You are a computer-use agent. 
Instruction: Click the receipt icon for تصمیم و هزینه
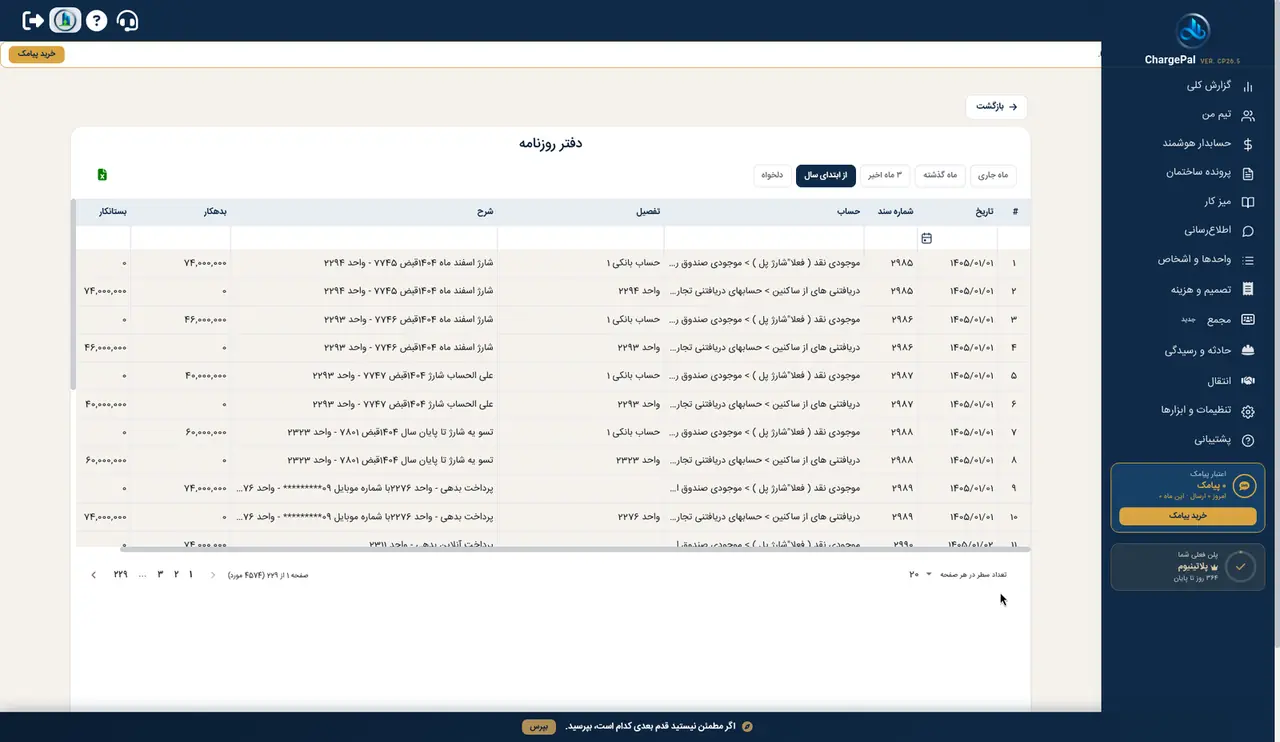(1247, 290)
